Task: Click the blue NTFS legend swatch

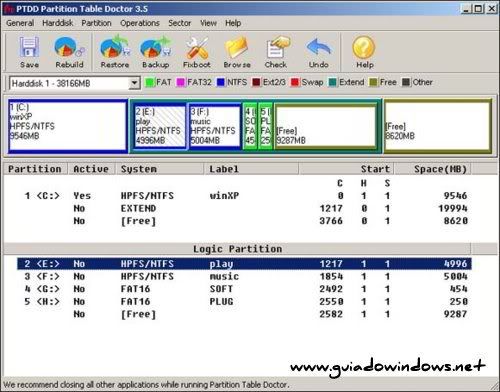Action: tap(221, 82)
